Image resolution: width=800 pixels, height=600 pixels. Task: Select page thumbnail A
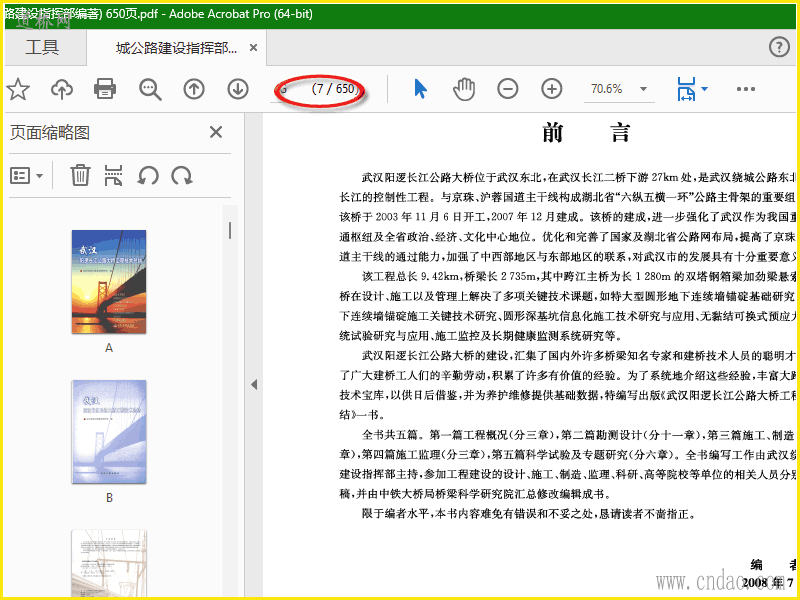(x=109, y=282)
